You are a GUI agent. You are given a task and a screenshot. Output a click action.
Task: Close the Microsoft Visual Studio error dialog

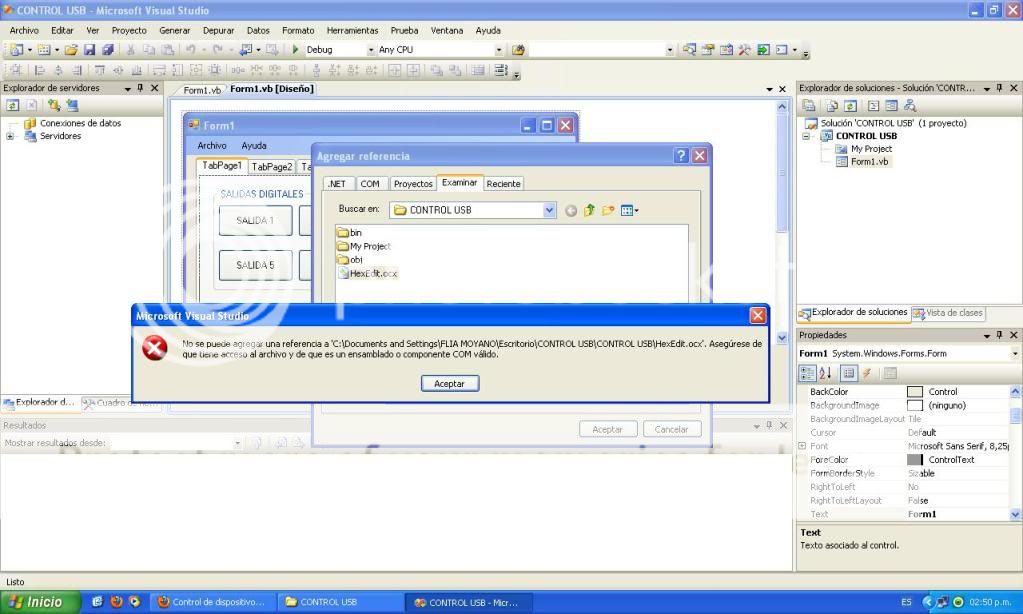point(757,316)
